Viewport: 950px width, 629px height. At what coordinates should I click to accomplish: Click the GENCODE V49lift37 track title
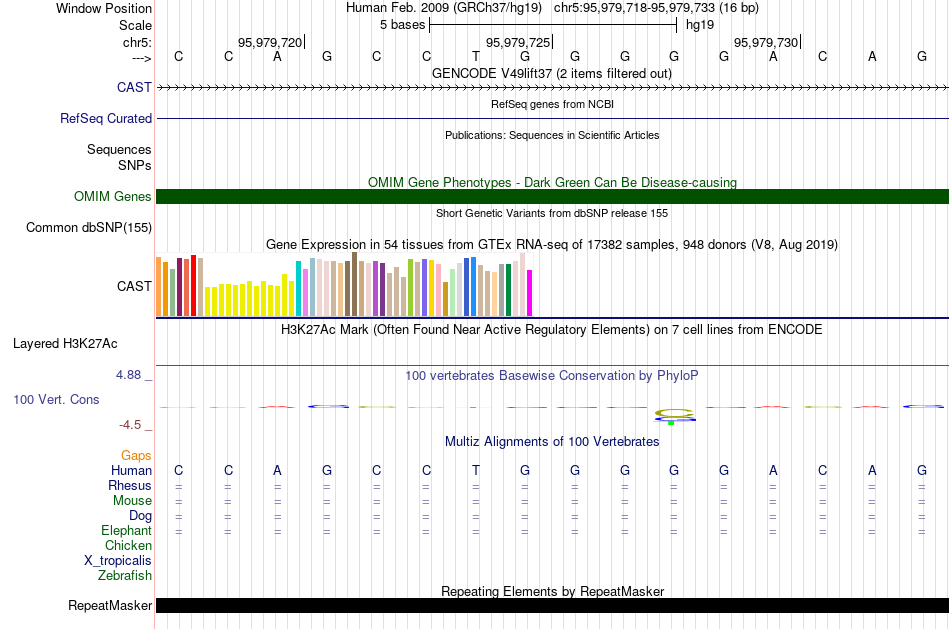click(x=552, y=73)
